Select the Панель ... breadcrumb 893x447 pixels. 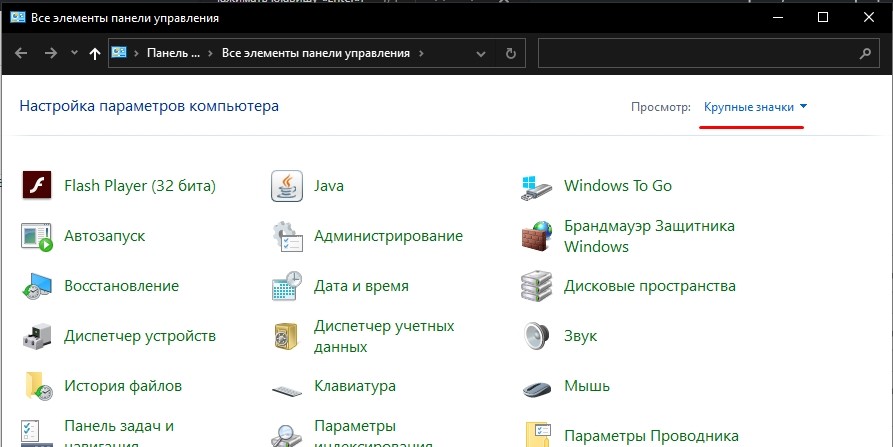pos(174,53)
